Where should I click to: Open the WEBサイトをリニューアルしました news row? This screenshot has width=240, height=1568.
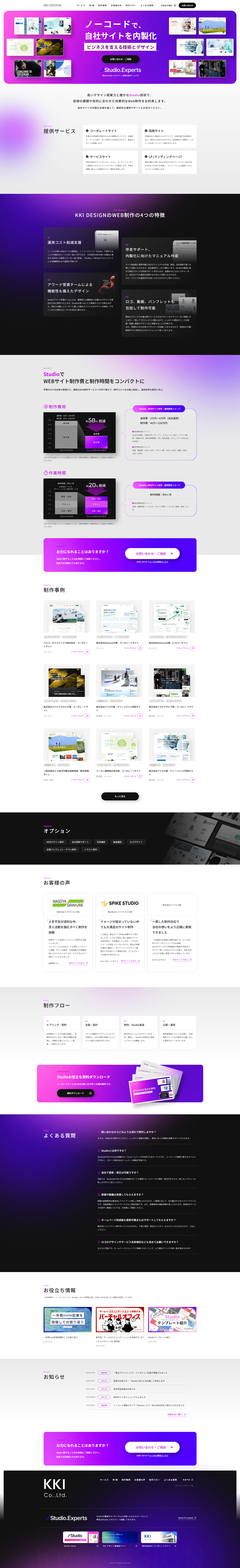click(140, 1396)
